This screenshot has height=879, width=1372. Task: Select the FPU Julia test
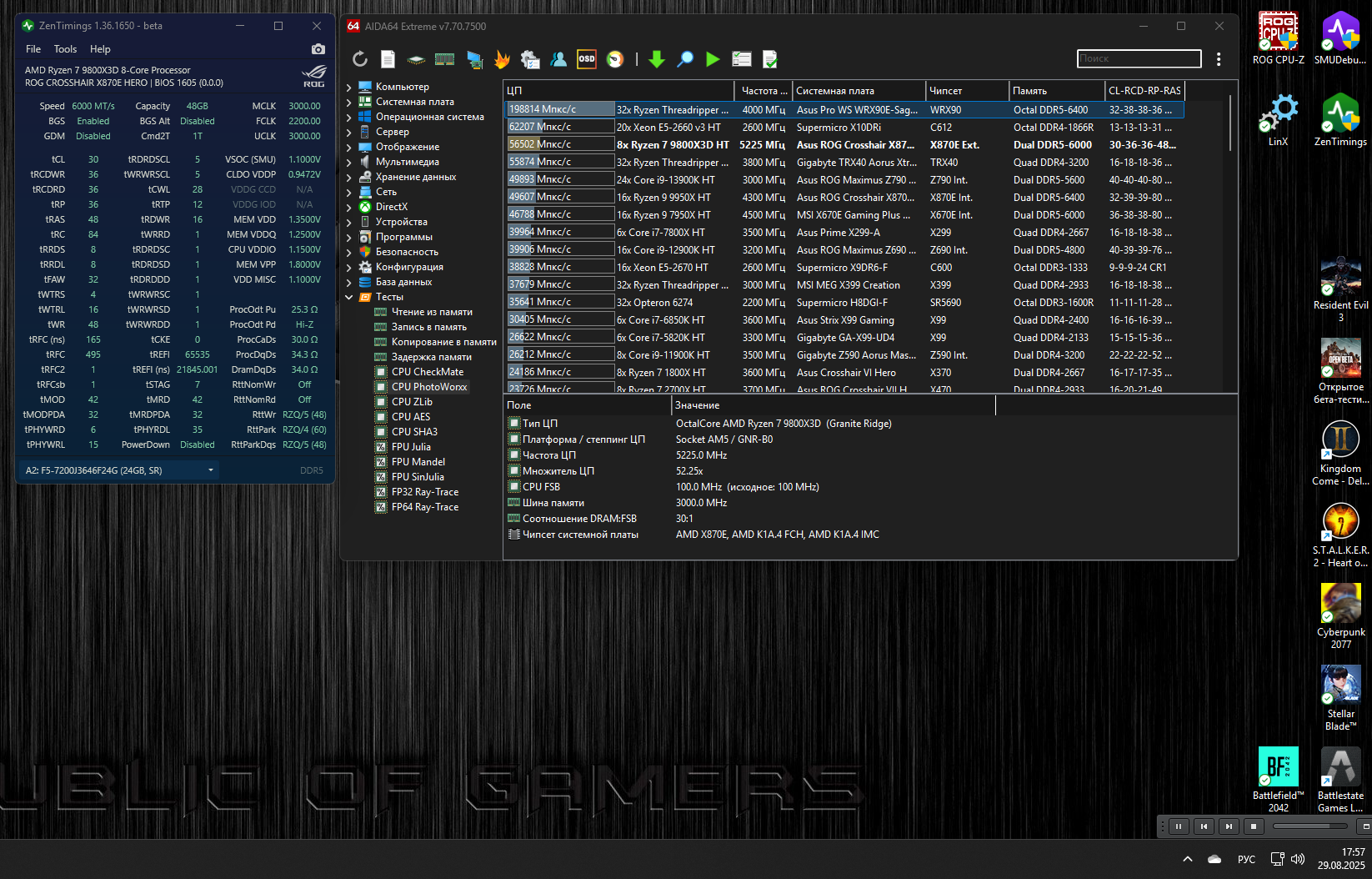coord(411,447)
